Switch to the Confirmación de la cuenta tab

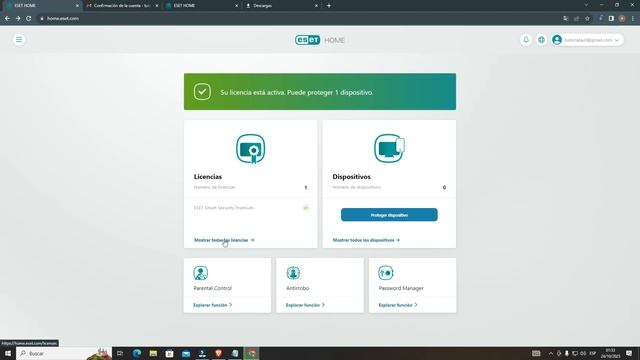(x=122, y=6)
